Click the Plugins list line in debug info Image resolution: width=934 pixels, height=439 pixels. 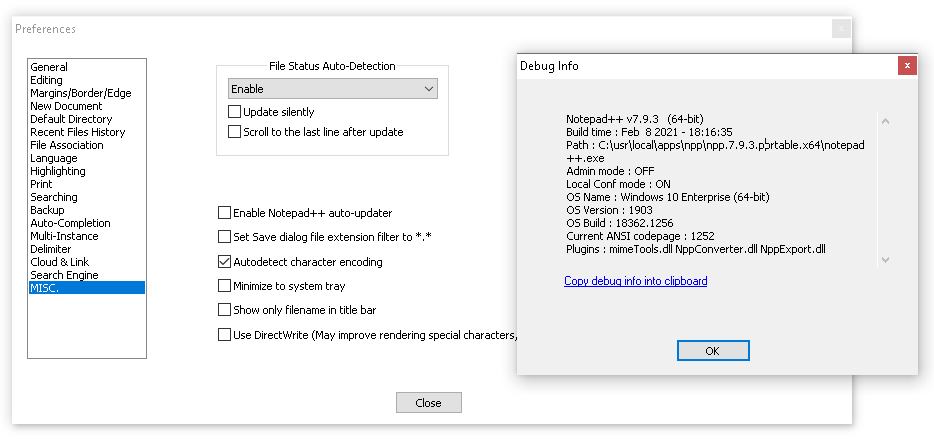click(696, 249)
